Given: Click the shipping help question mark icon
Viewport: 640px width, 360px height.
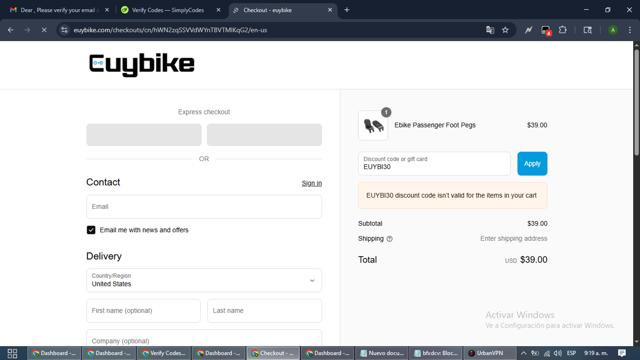Looking at the screenshot, I should click(389, 239).
